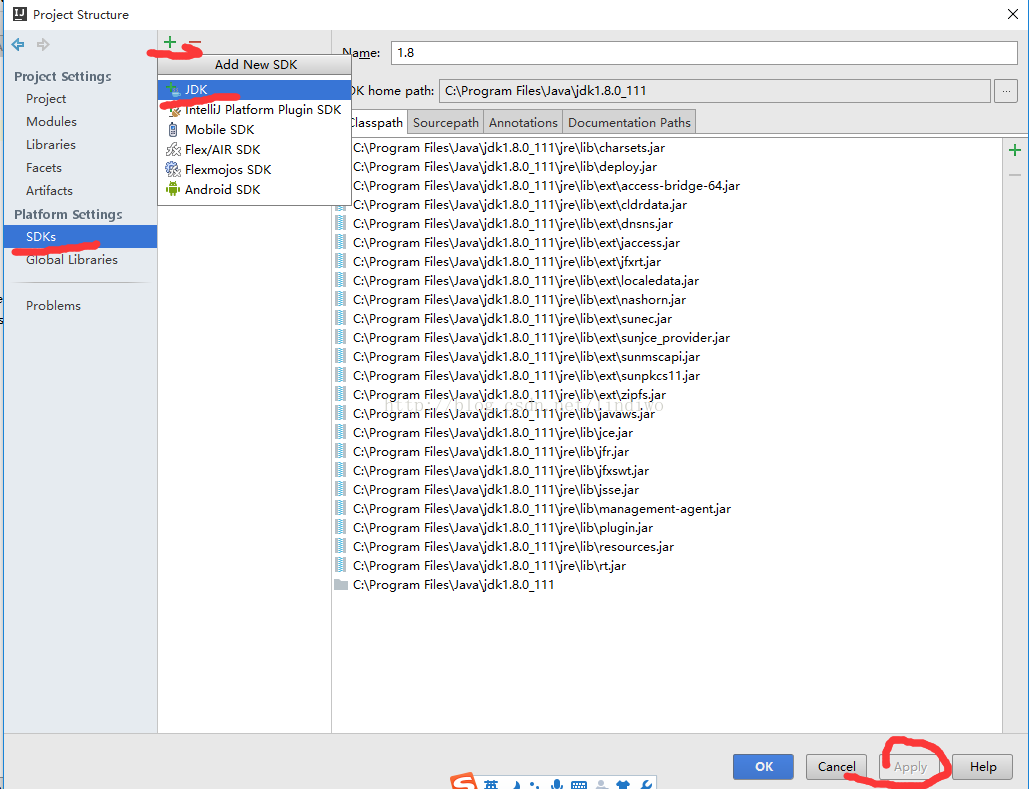Click the microphone icon in the IME toolbar
1029x789 pixels.
coord(556,784)
